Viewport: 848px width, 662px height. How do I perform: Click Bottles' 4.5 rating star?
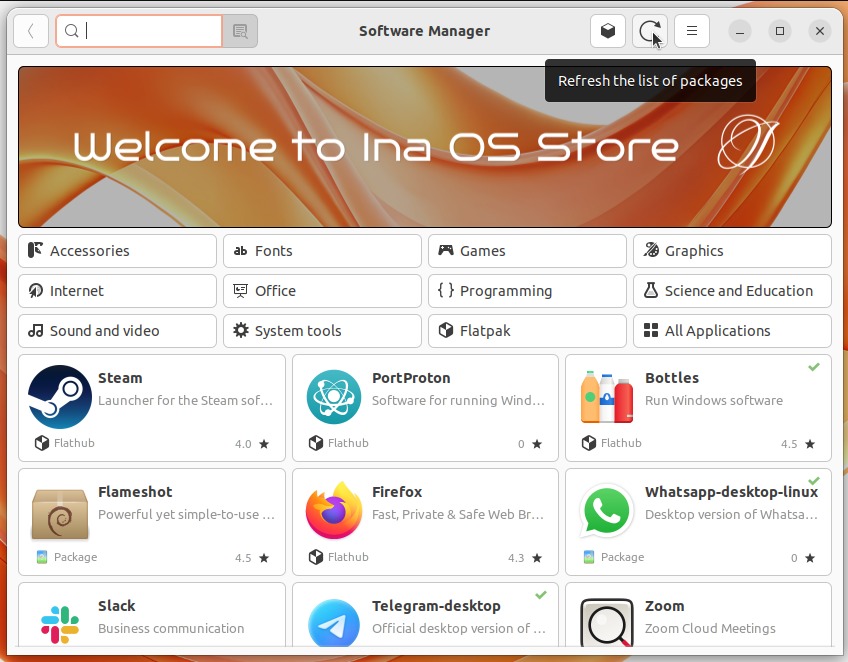810,444
